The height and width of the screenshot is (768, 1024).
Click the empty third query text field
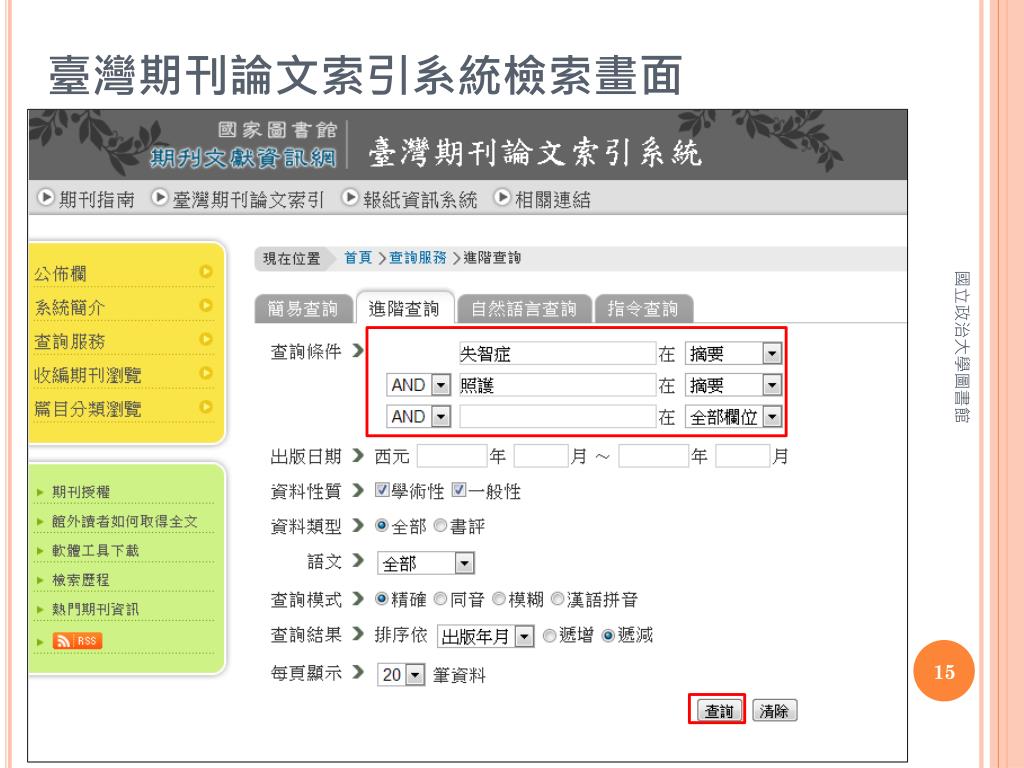click(557, 416)
